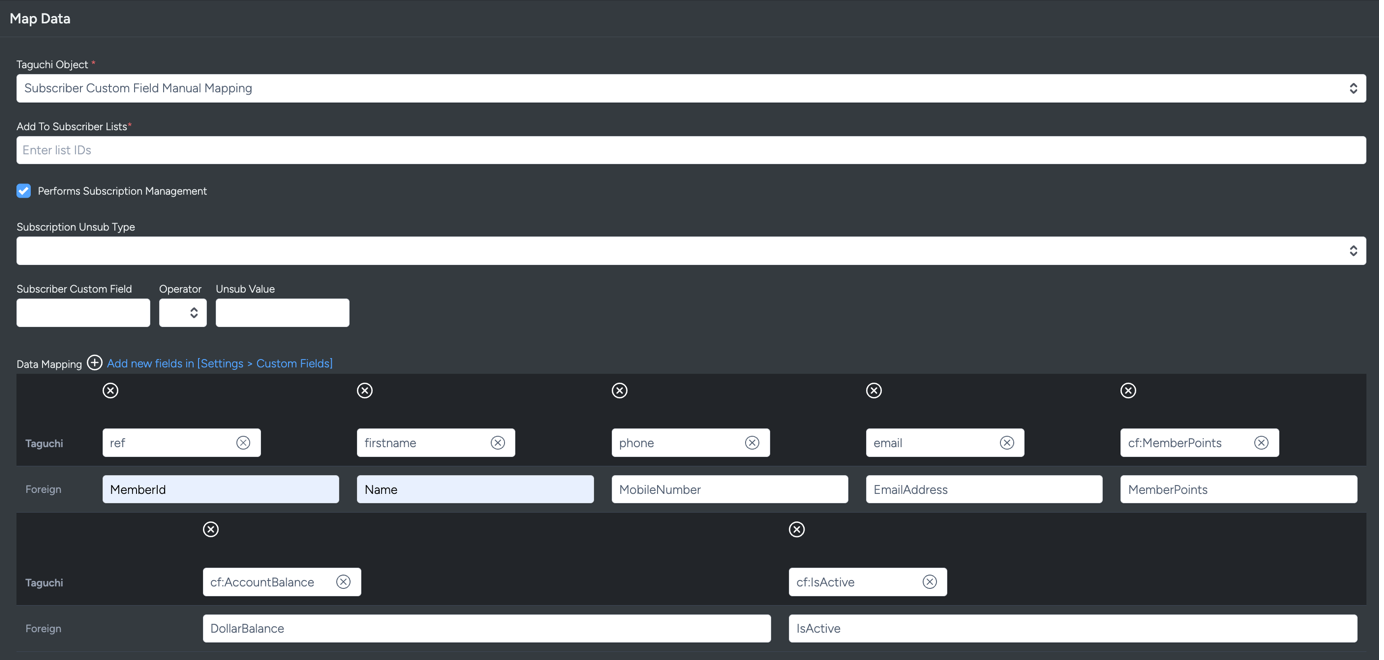Open the Operator dropdown
Viewport: 1384px width, 660px height.
pyautogui.click(x=183, y=312)
